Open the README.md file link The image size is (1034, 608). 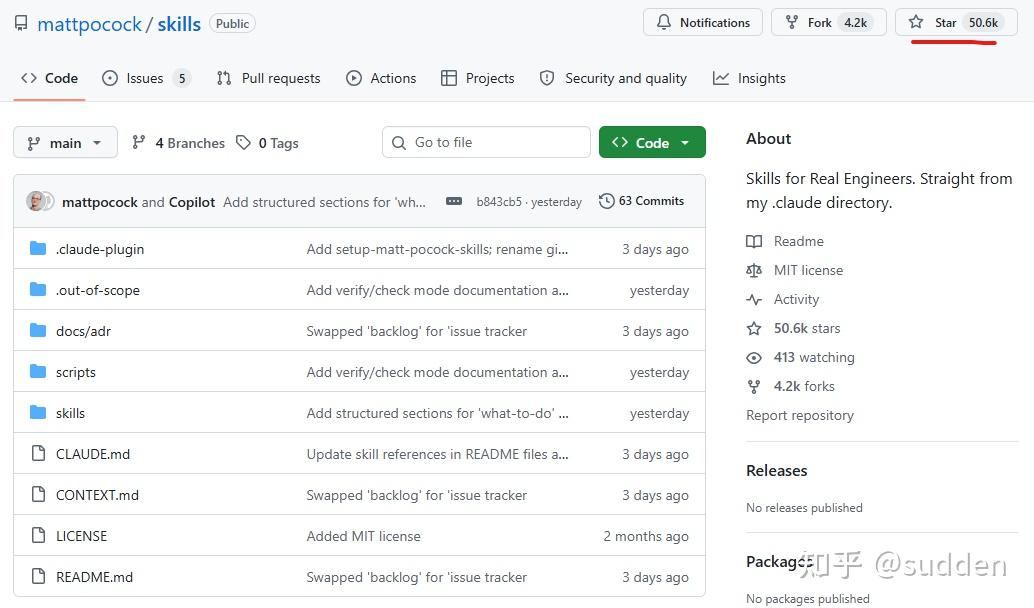pos(94,577)
